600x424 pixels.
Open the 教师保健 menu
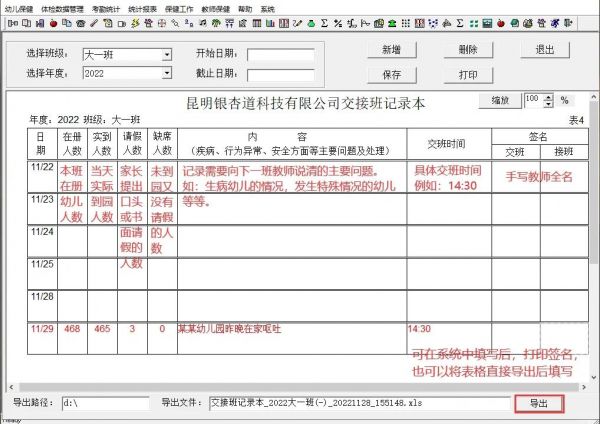tap(216, 9)
